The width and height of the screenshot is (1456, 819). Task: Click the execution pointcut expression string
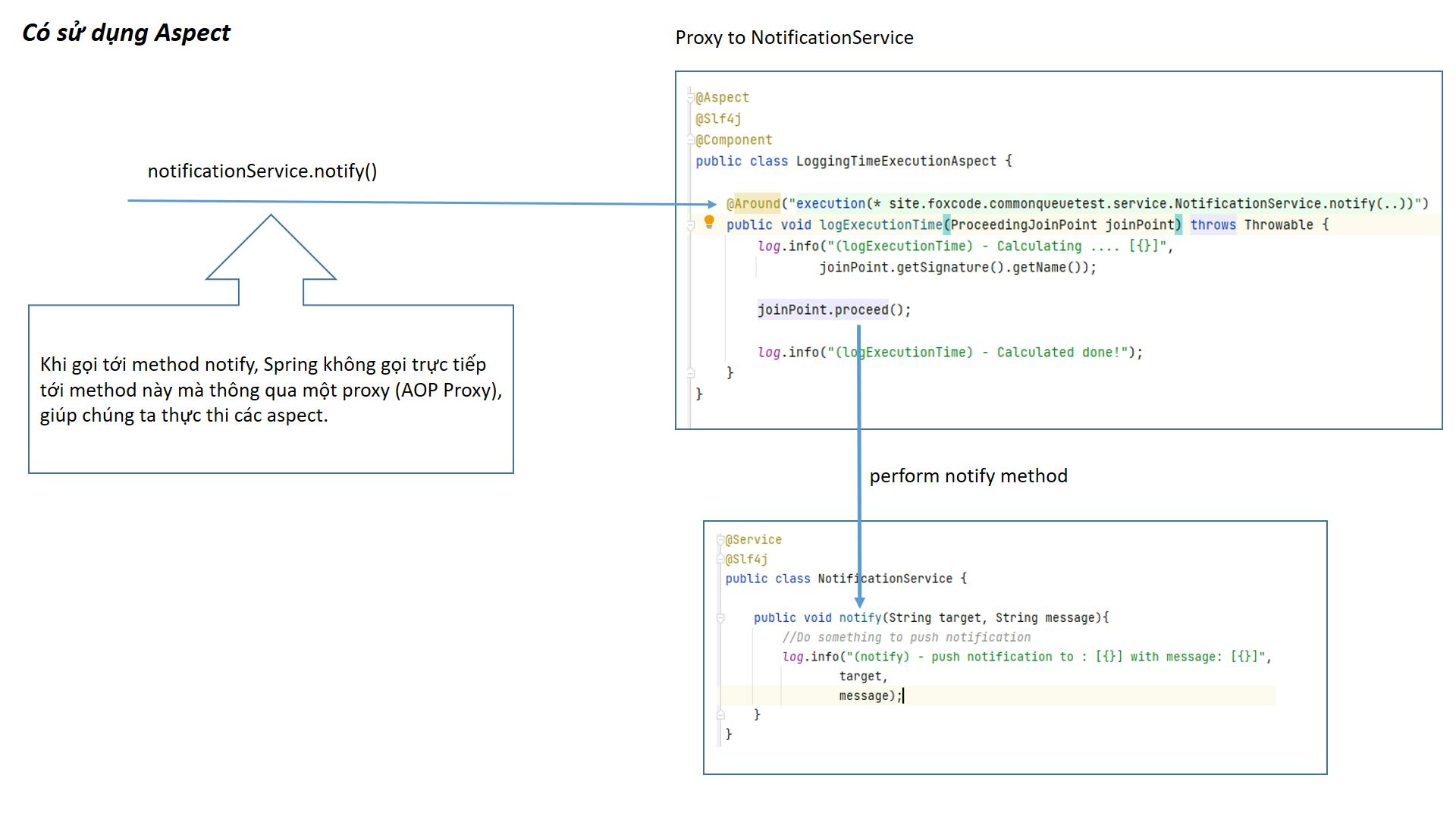pyautogui.click(x=1105, y=204)
